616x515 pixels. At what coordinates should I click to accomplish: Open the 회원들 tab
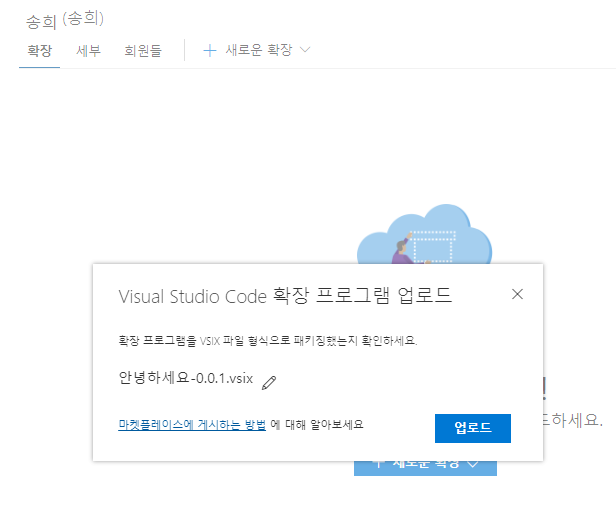(143, 51)
